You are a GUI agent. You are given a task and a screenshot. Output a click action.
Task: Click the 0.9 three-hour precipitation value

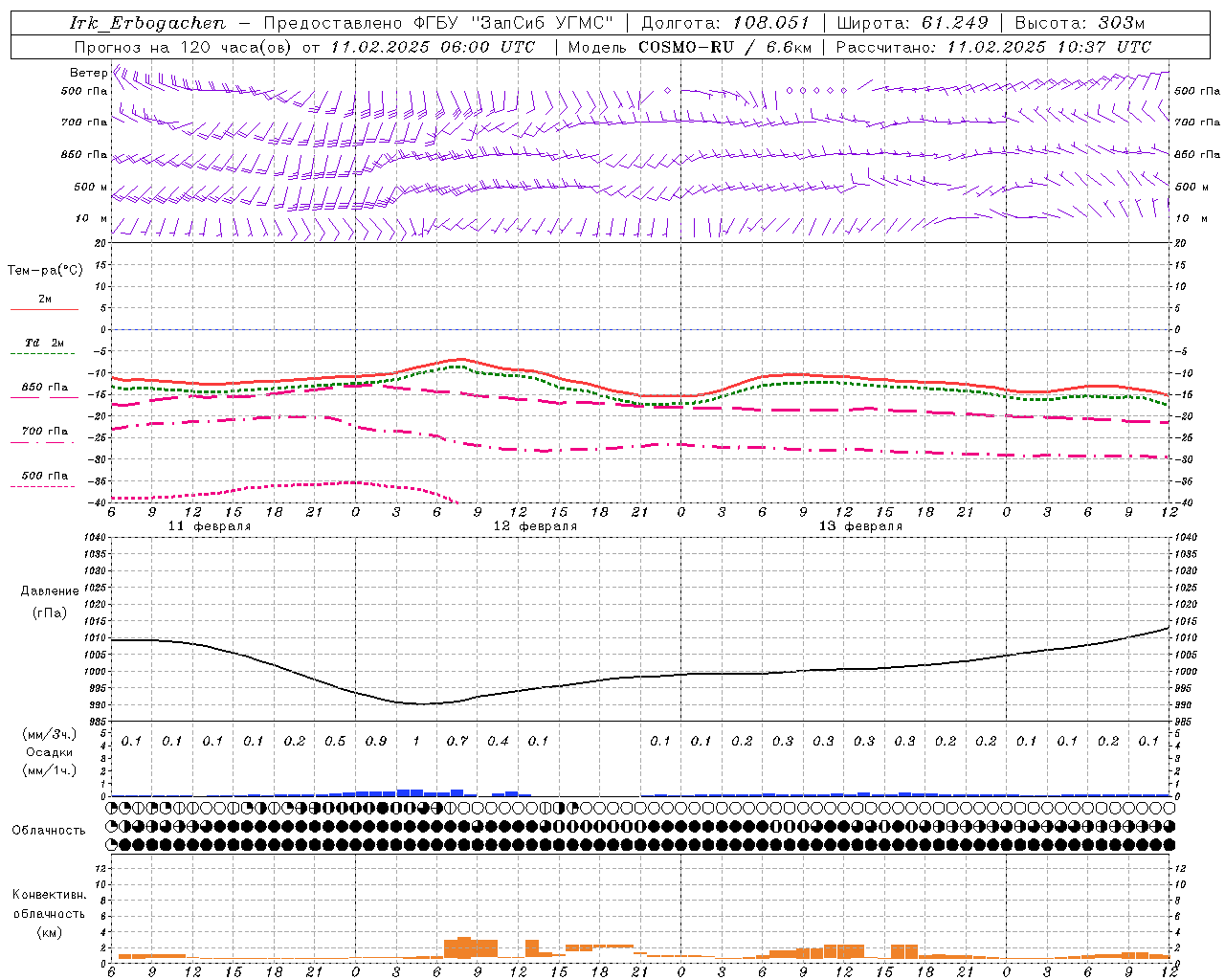376,742
